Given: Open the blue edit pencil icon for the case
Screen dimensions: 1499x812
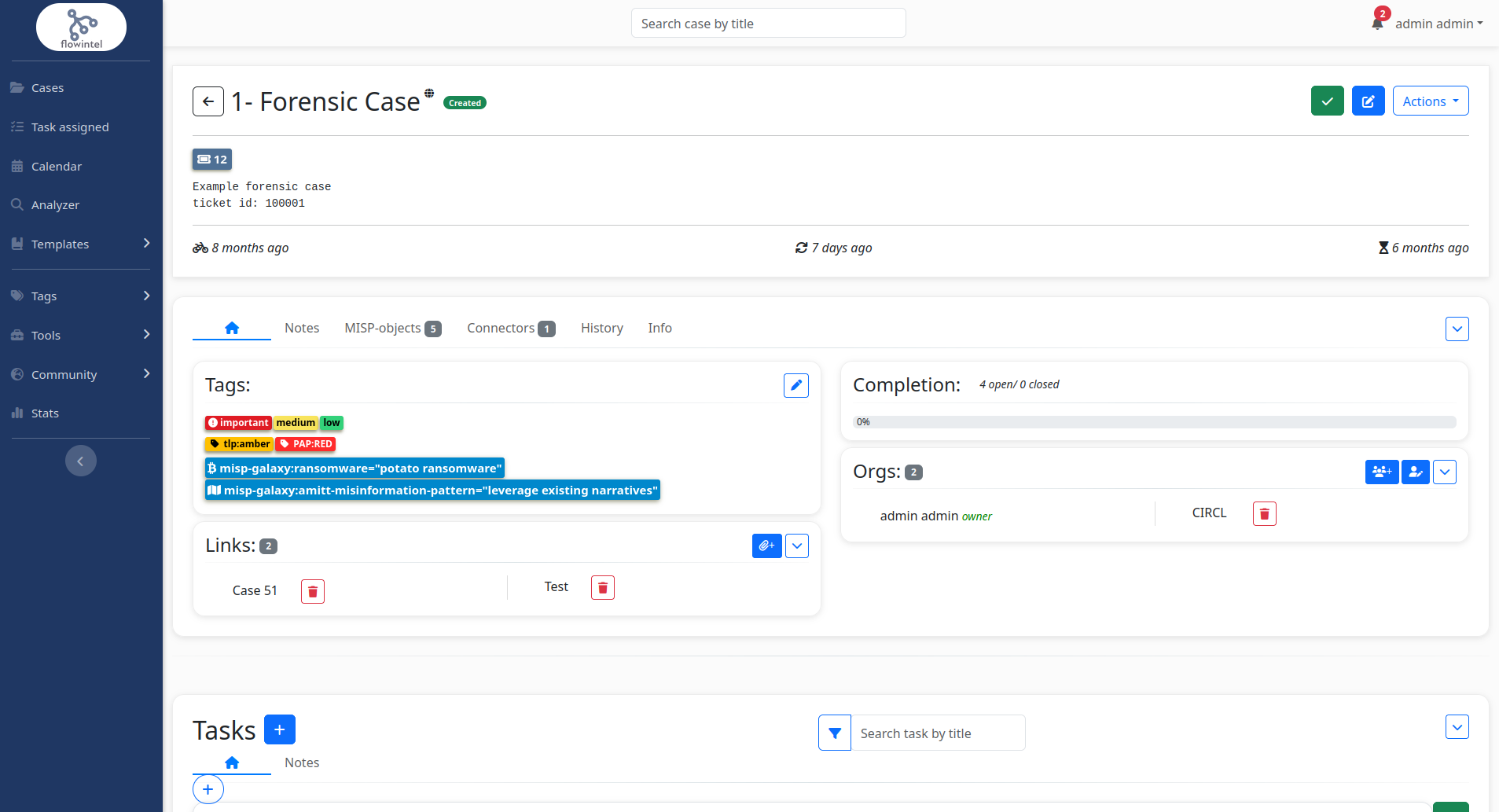Looking at the screenshot, I should point(1368,101).
